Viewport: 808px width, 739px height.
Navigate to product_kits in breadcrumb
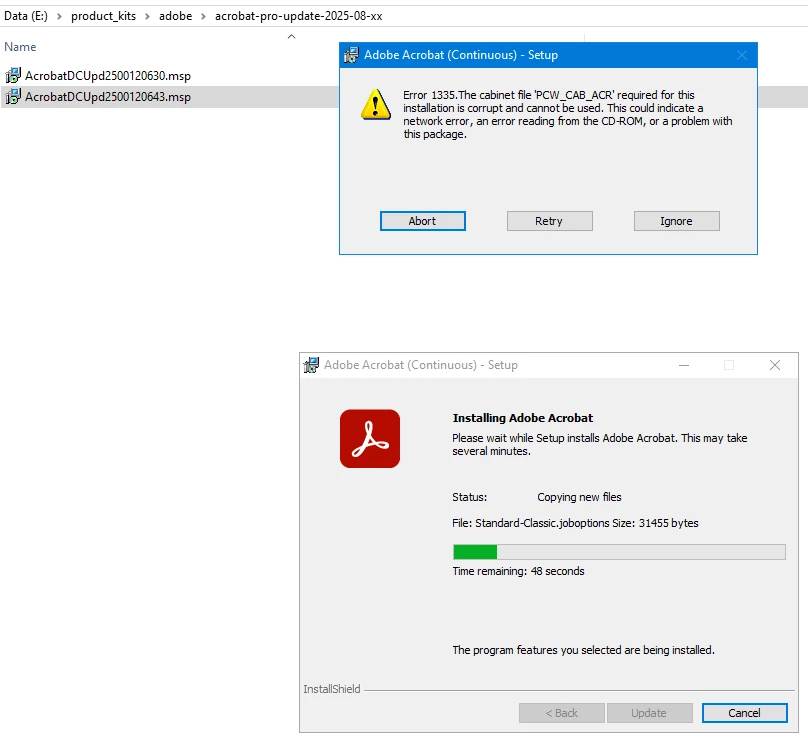(x=104, y=16)
